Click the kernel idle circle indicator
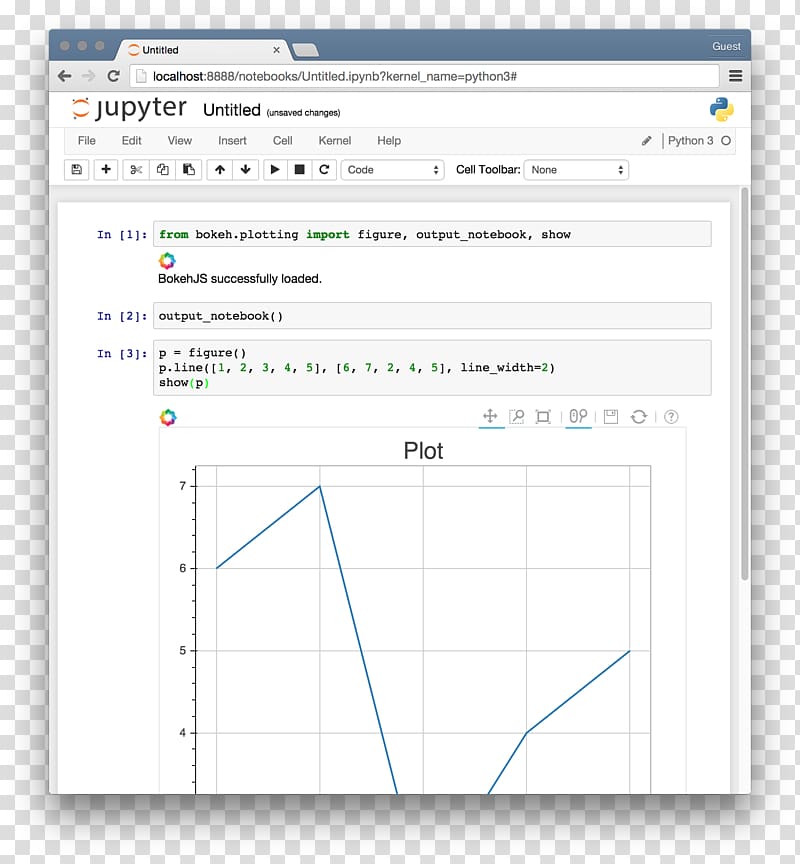800x864 pixels. [726, 141]
